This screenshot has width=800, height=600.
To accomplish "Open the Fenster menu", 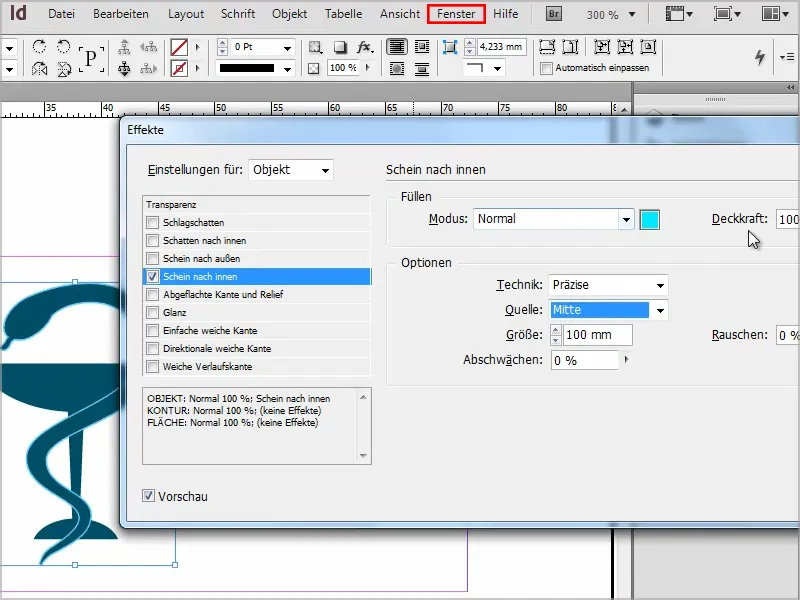I will (456, 14).
